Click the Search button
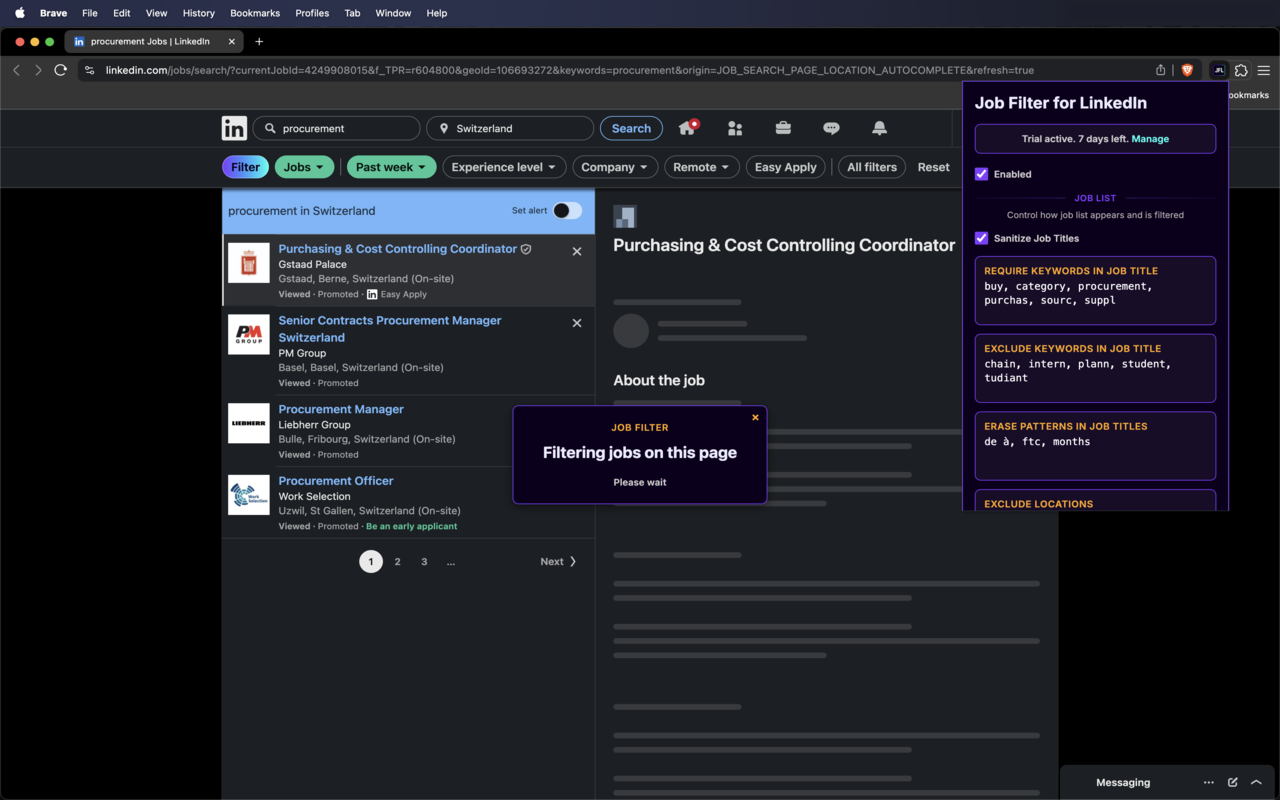Viewport: 1280px width, 800px height. coord(631,128)
